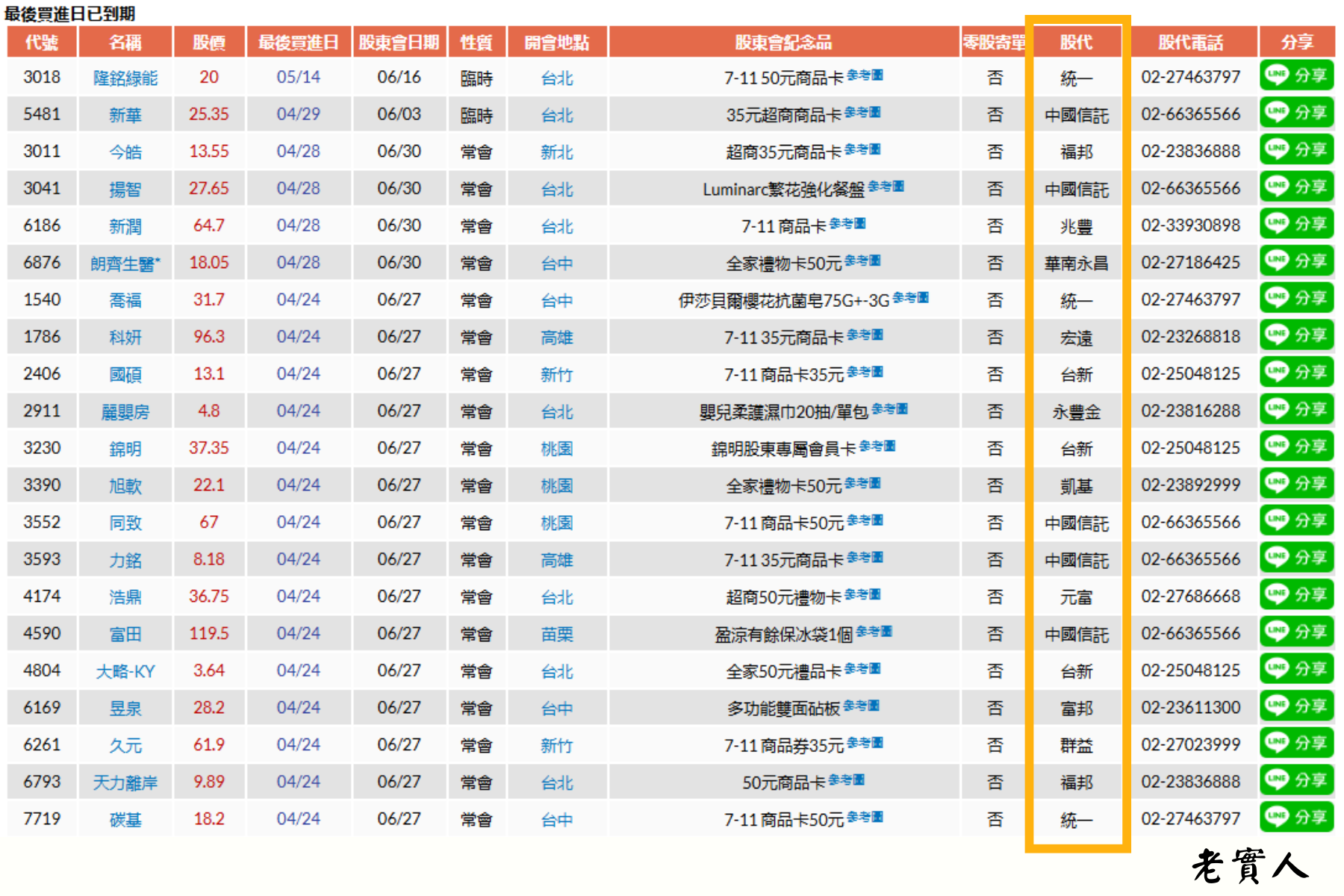Open the 桃園 location link for 旭軟

point(557,485)
